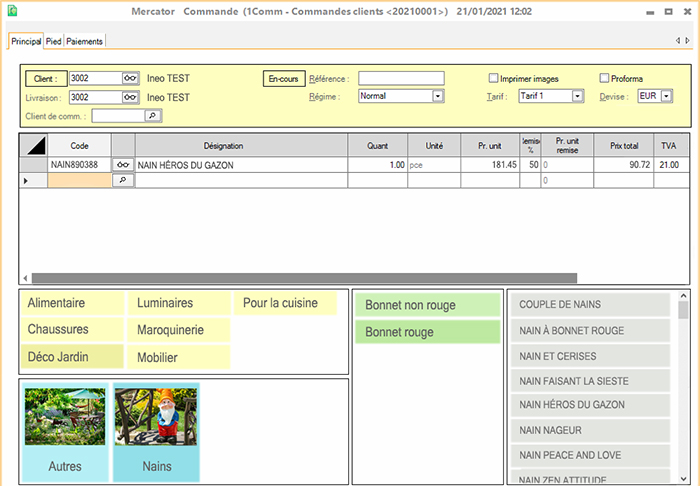This screenshot has height=486, width=700.
Task: Enable the Imprimer images checkbox
Action: tap(493, 78)
